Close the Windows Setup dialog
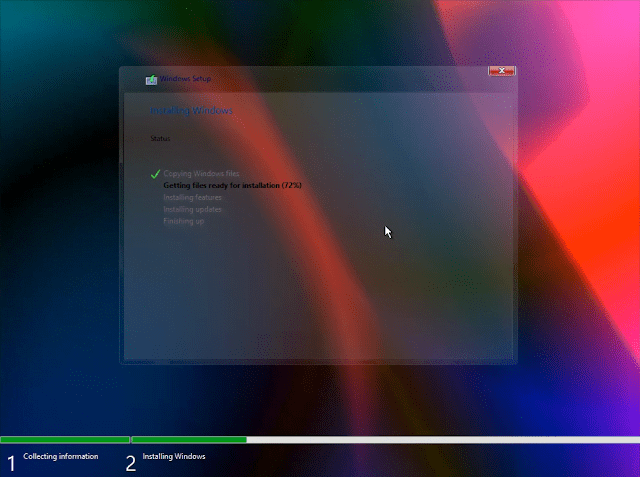640x477 pixels. point(502,71)
